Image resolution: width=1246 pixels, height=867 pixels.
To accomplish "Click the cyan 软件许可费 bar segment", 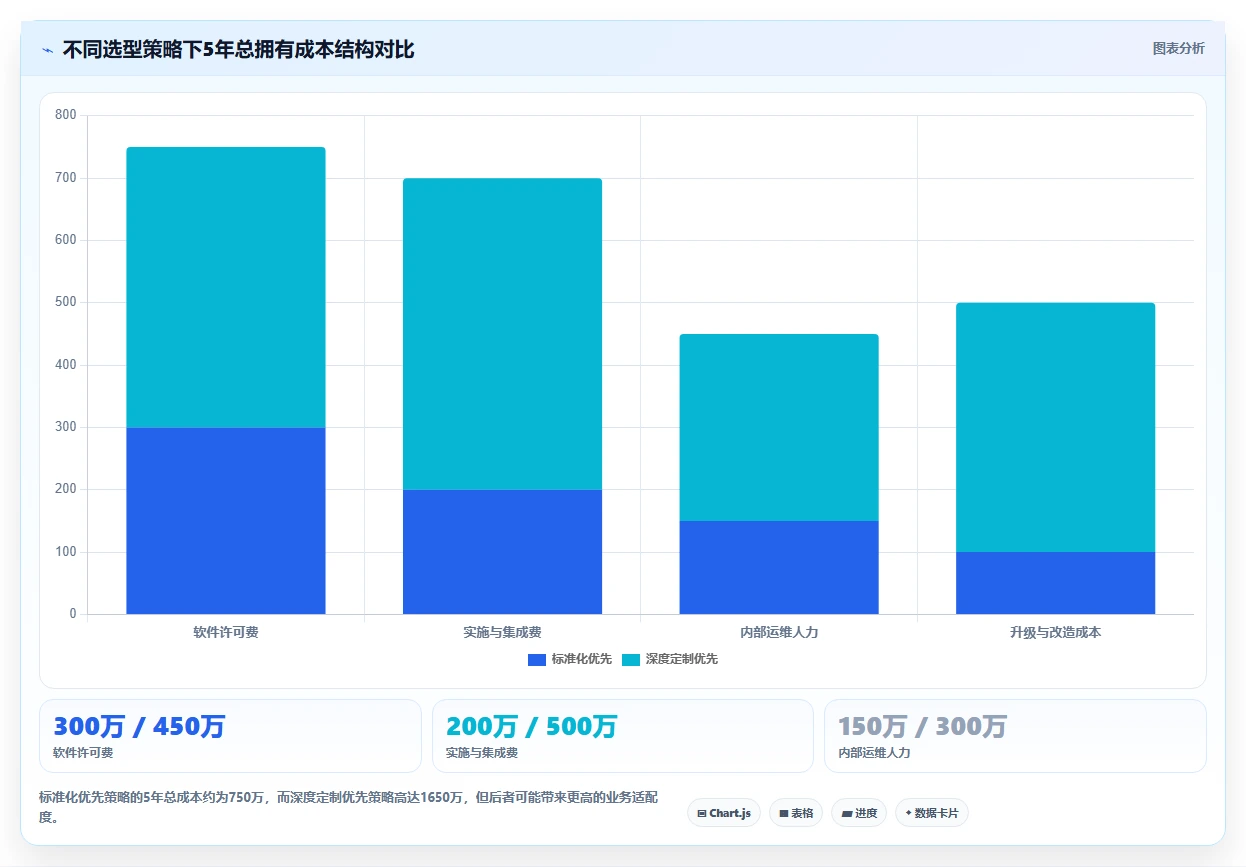I will point(226,287).
